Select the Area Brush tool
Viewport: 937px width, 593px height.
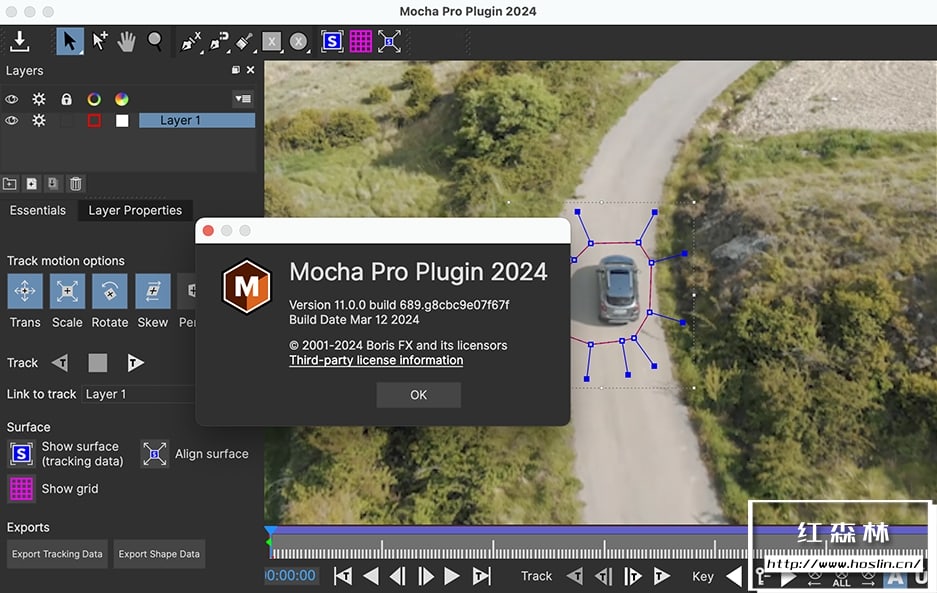point(244,42)
